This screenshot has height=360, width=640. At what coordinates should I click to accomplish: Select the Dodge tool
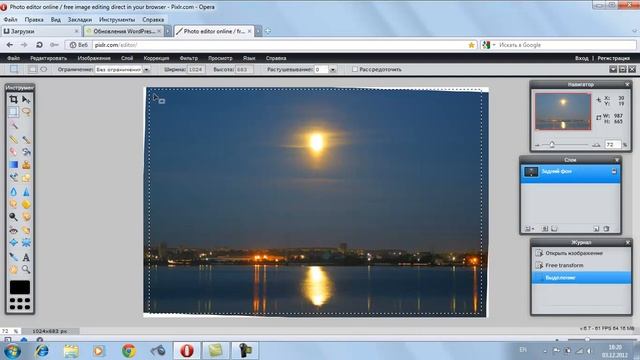pyautogui.click(x=13, y=217)
